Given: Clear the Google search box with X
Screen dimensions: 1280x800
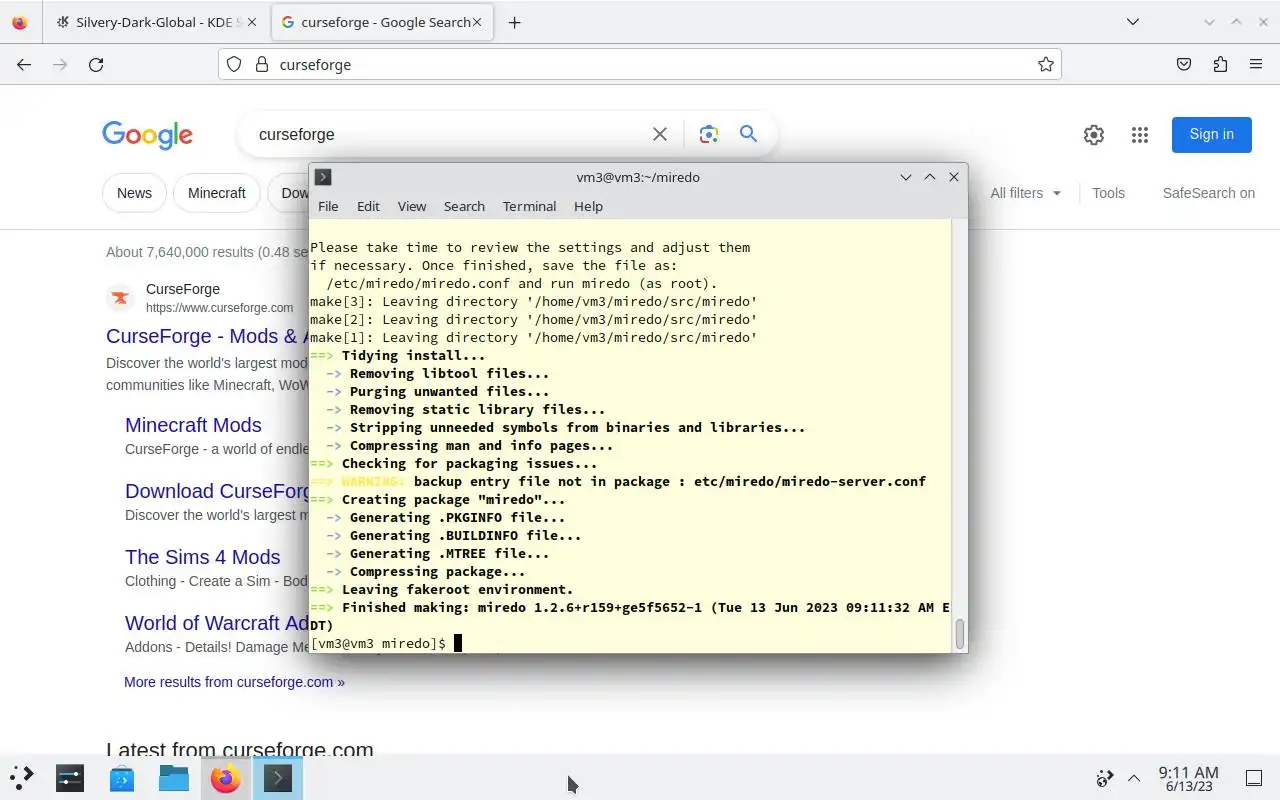Looking at the screenshot, I should click(x=660, y=134).
